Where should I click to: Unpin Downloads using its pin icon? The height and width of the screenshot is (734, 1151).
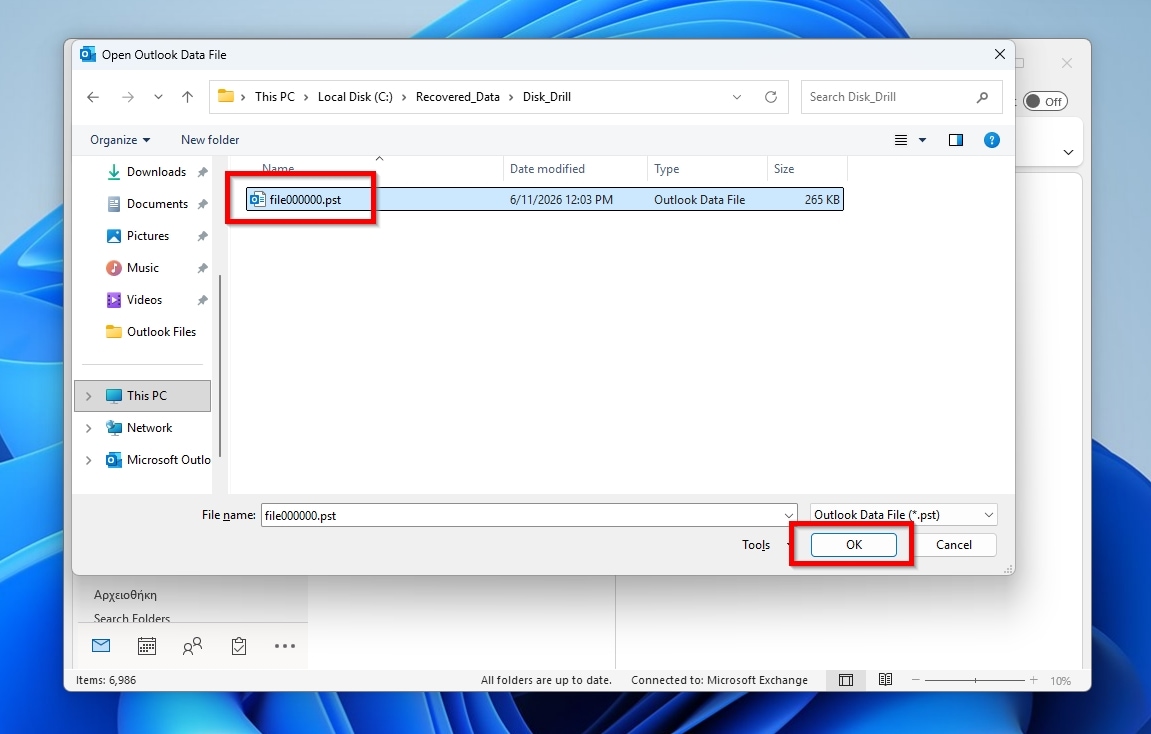pos(203,172)
